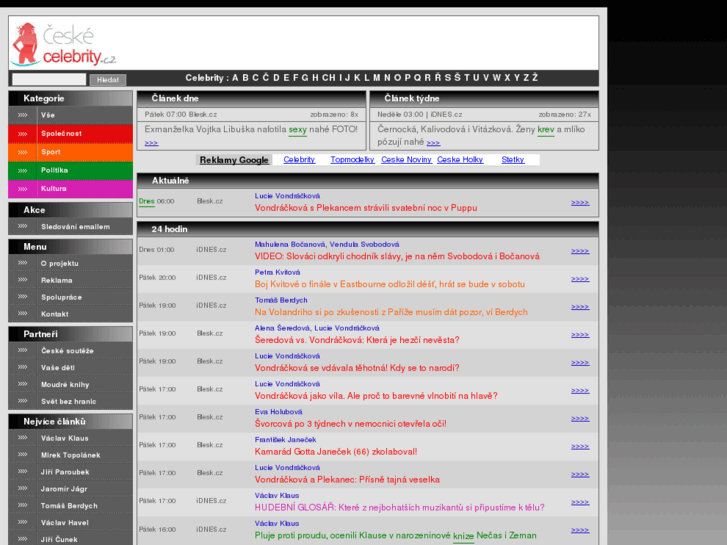
Task: Click the arrow icon beside Václav Havel
Action: pos(22,522)
